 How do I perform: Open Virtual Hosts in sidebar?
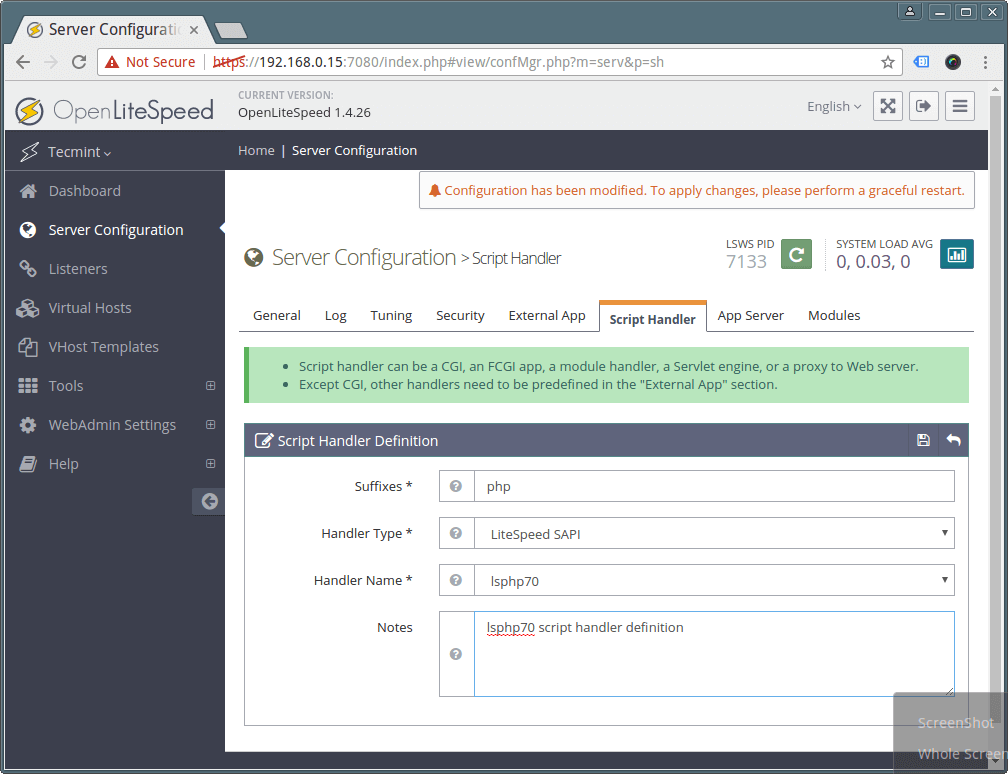pyautogui.click(x=90, y=308)
